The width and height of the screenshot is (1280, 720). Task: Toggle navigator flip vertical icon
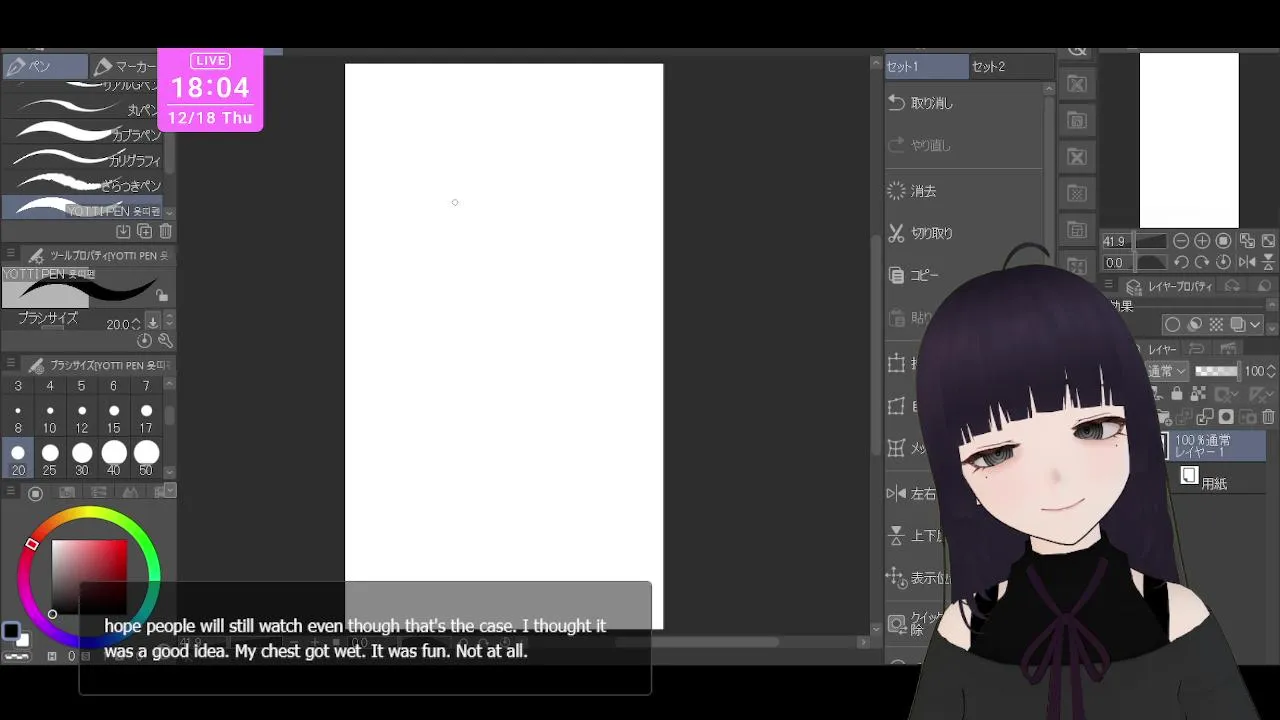point(1268,262)
